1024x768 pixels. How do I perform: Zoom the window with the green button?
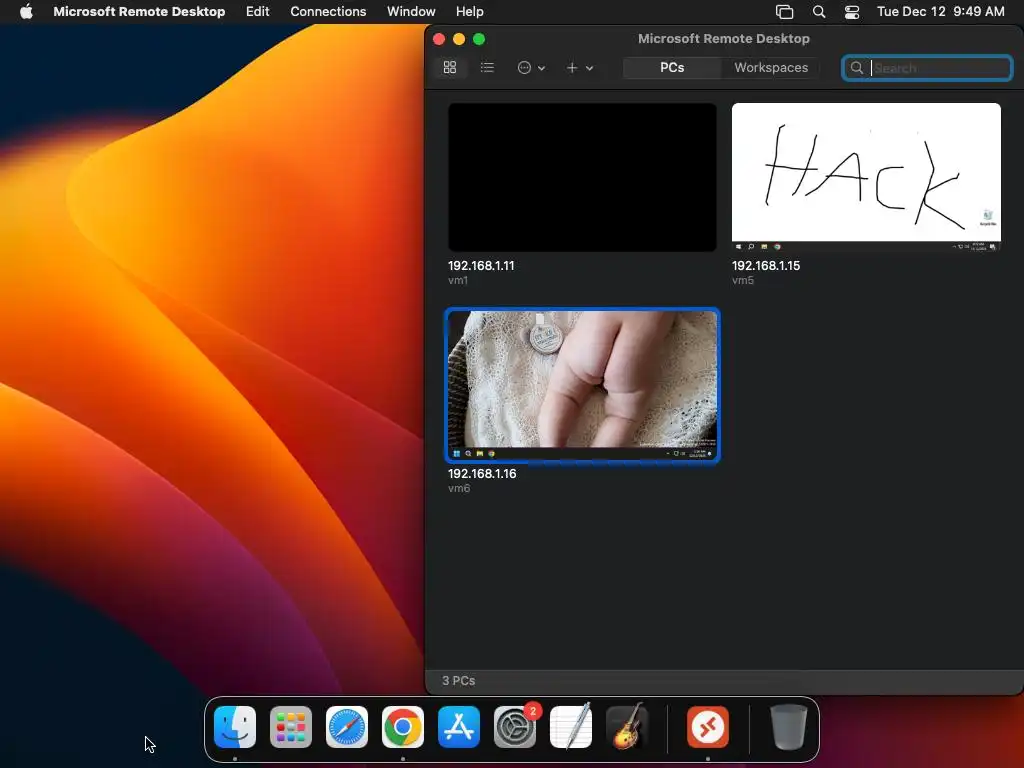tap(479, 39)
